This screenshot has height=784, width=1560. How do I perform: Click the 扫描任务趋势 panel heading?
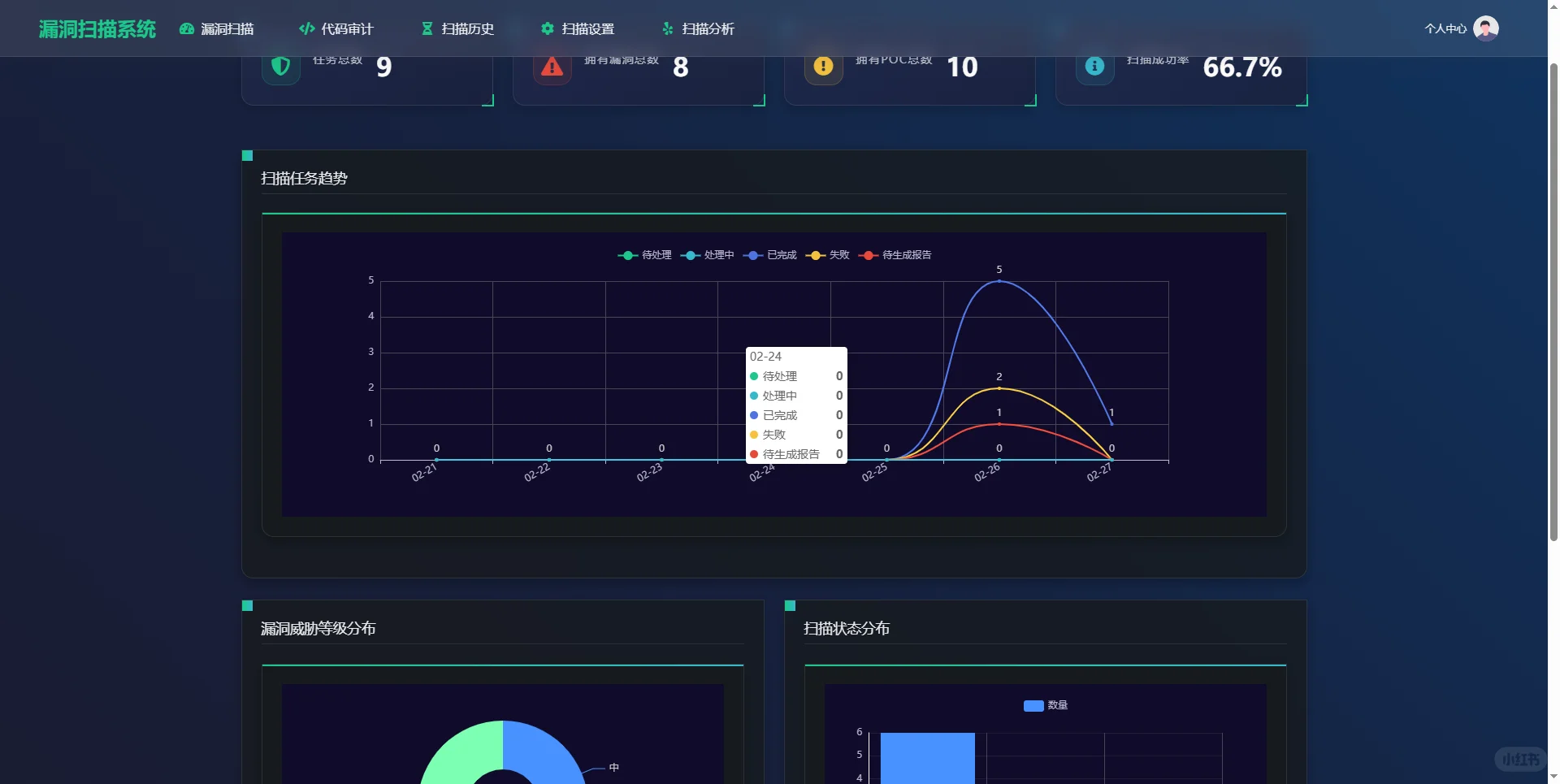pyautogui.click(x=304, y=179)
